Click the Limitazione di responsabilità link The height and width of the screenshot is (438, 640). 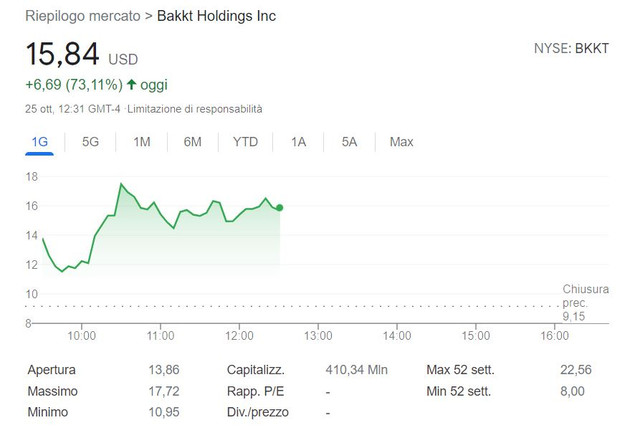(195, 109)
